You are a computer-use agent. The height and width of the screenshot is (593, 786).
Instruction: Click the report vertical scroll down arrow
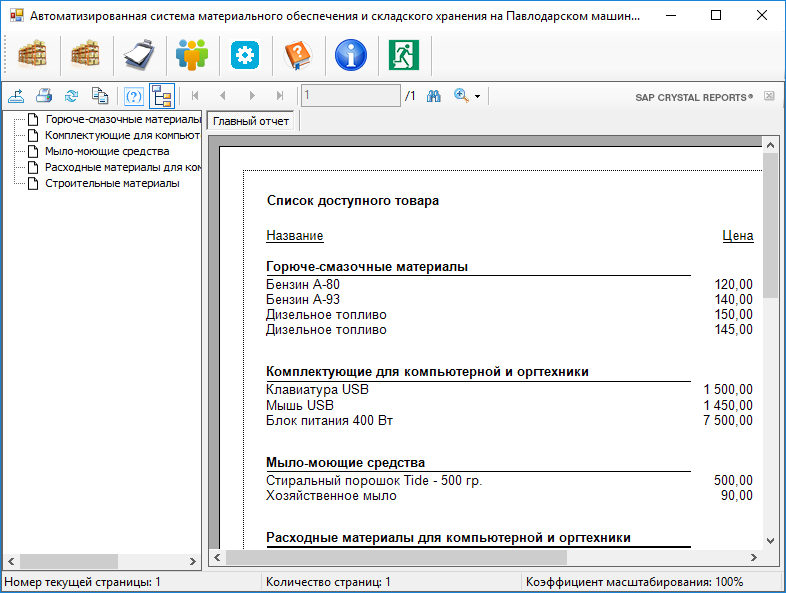point(770,541)
